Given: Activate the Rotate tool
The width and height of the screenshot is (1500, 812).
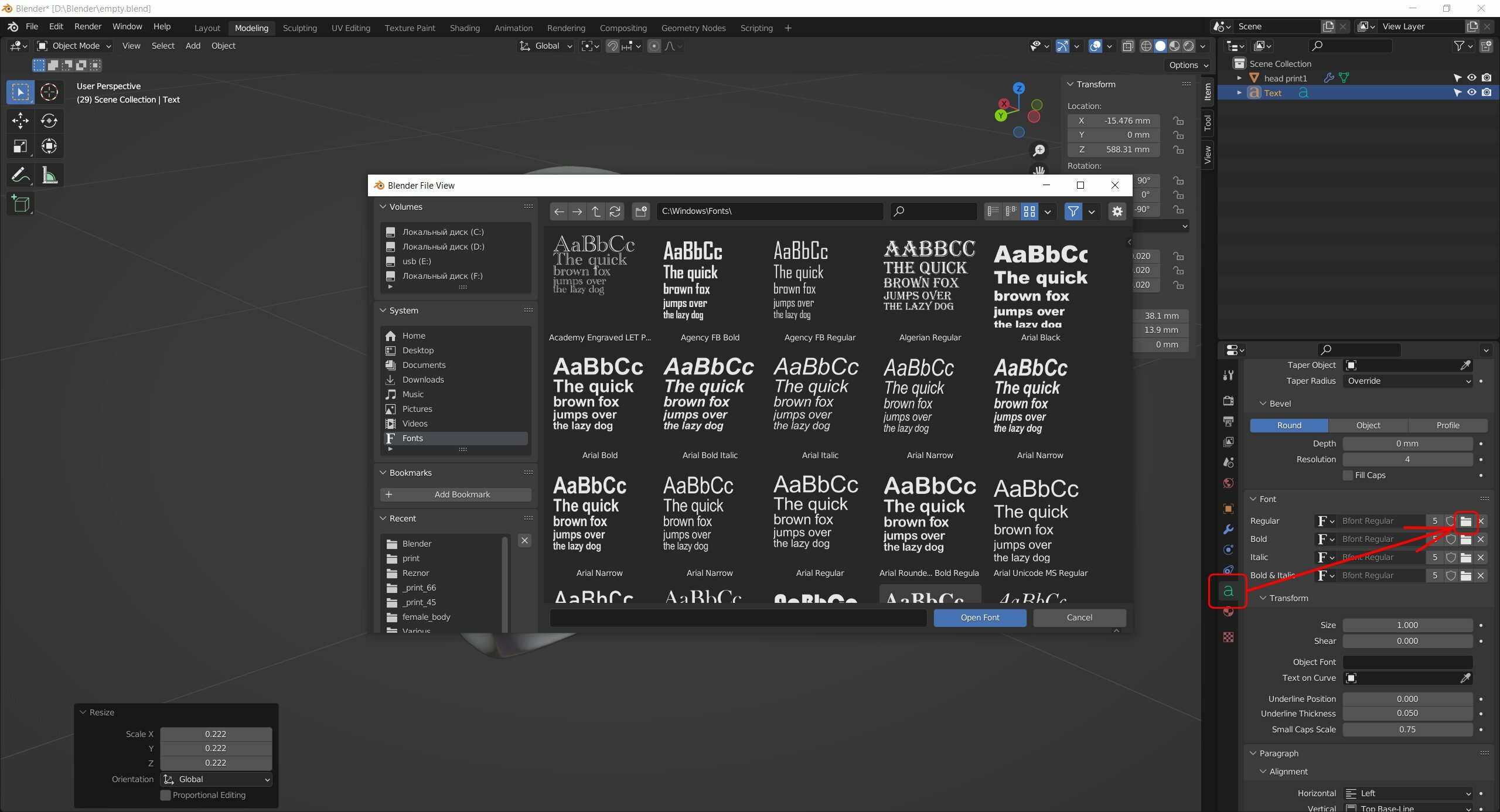Looking at the screenshot, I should (x=49, y=121).
